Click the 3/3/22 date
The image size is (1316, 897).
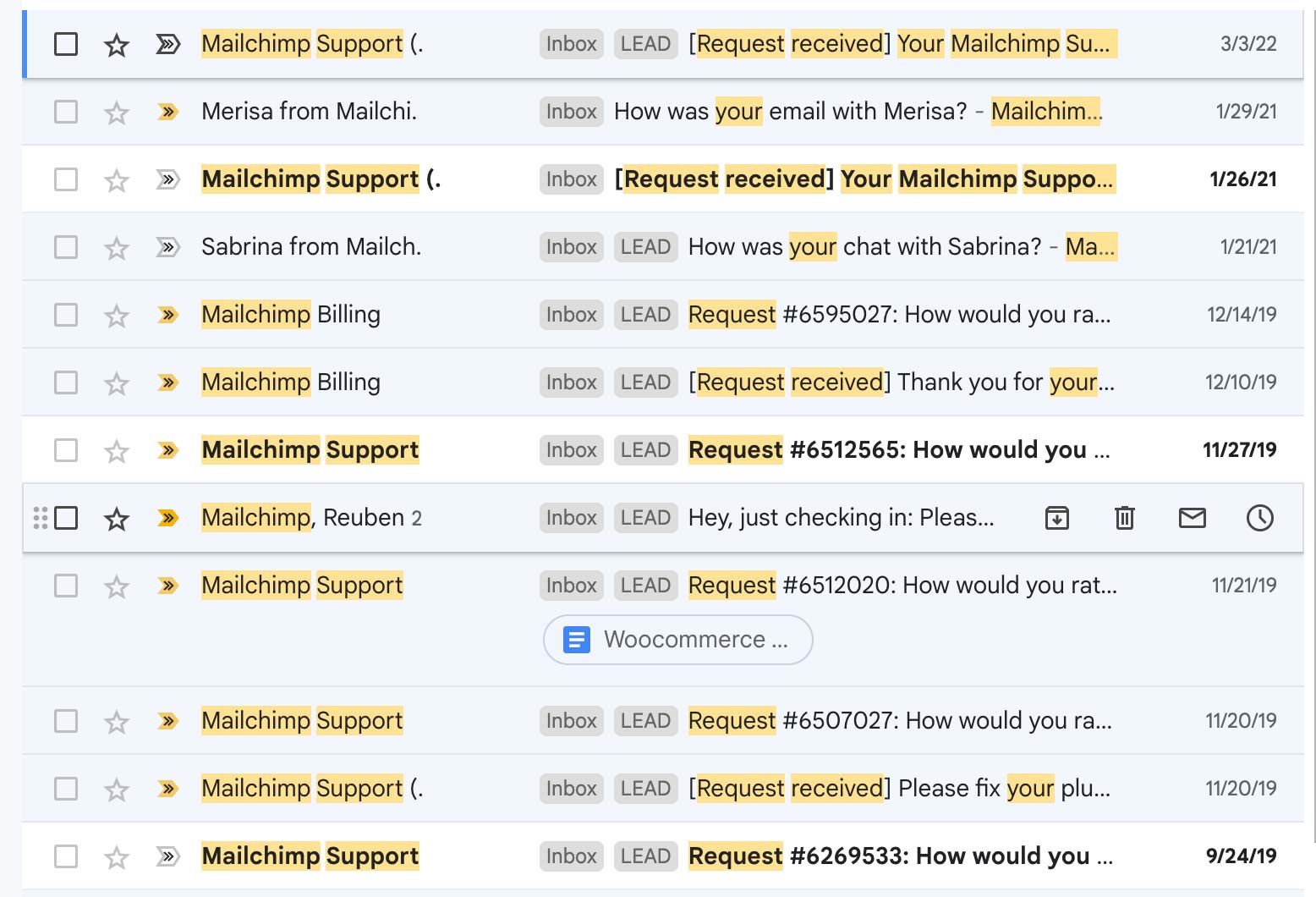point(1248,44)
